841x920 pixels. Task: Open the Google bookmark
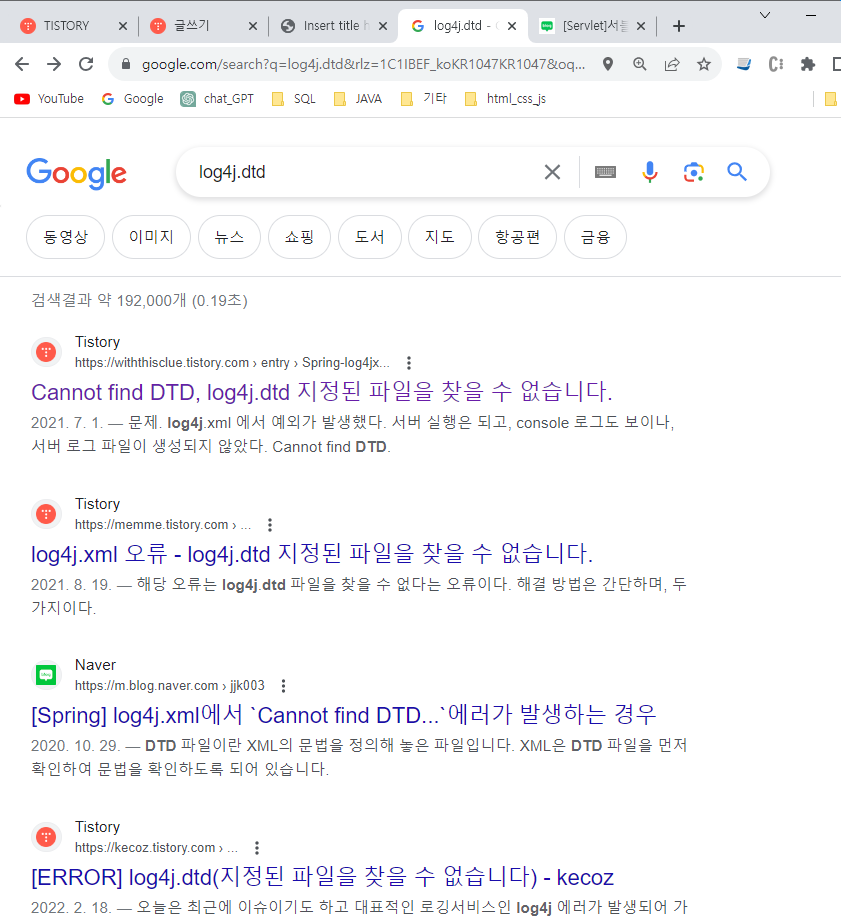pyautogui.click(x=133, y=99)
